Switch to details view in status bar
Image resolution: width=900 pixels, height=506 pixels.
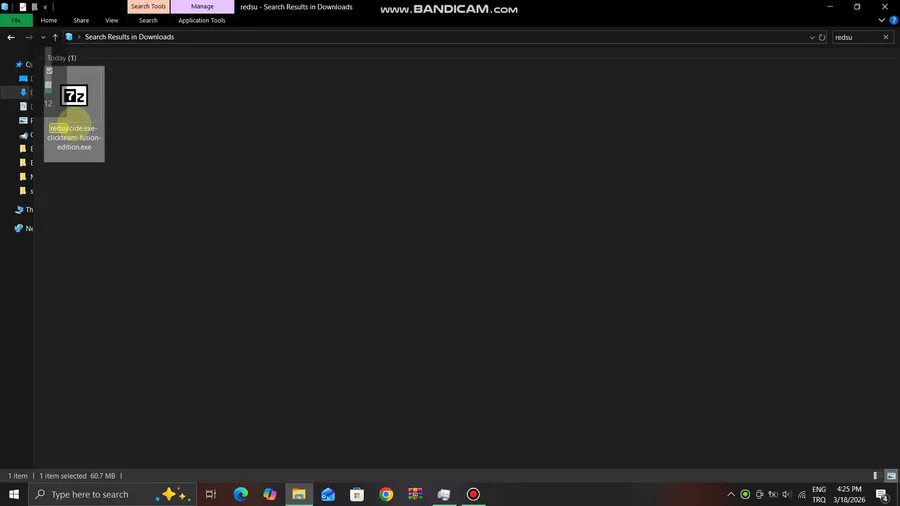[877, 476]
